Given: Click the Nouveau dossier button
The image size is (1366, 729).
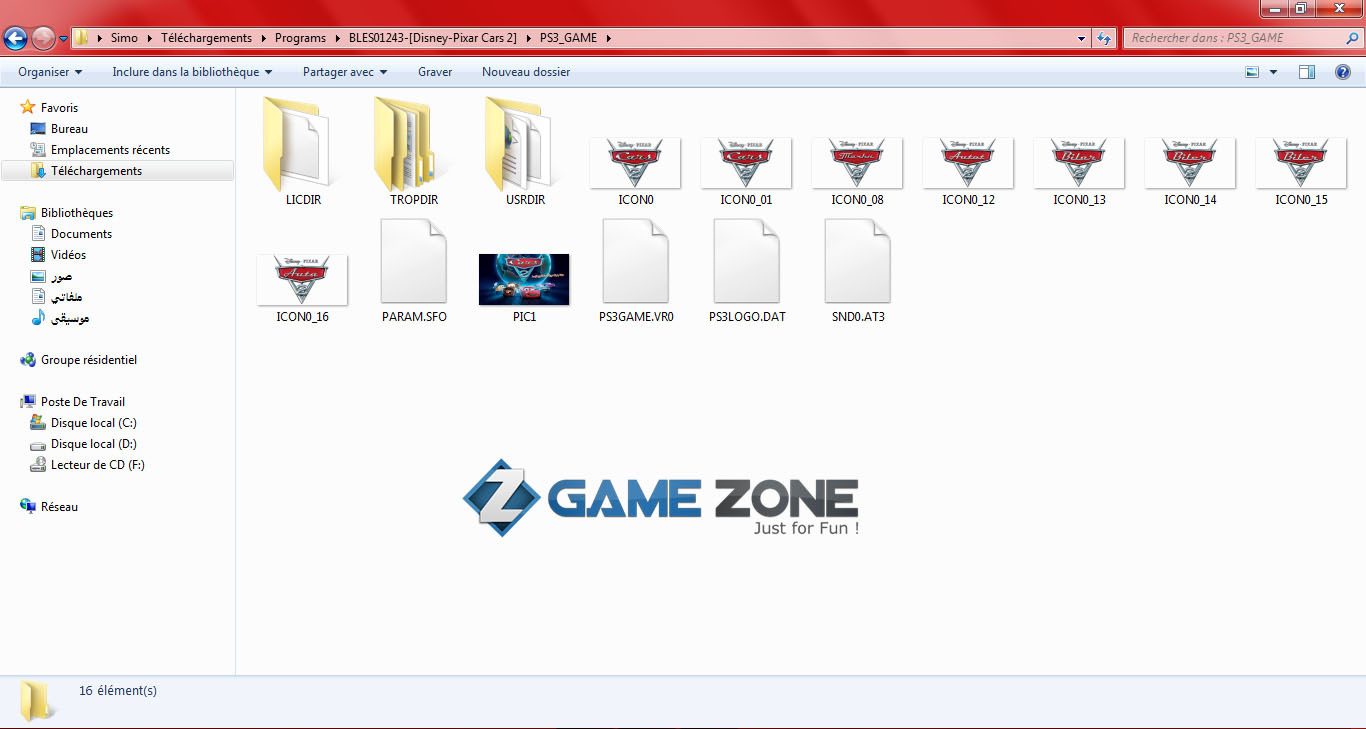Looking at the screenshot, I should tap(526, 72).
